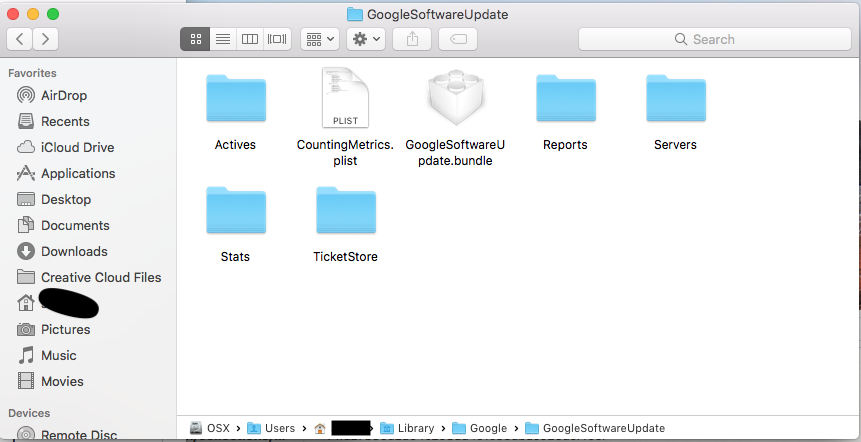
Task: Go back with the left arrow button
Action: (20, 39)
